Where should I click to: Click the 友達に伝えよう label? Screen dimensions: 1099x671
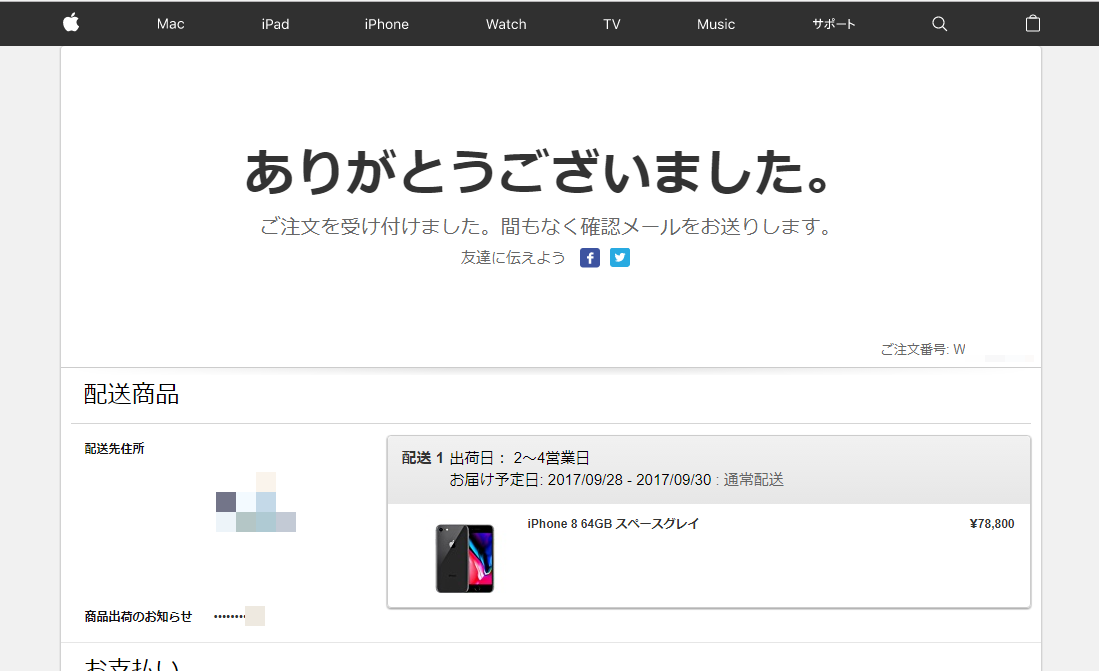(x=513, y=258)
